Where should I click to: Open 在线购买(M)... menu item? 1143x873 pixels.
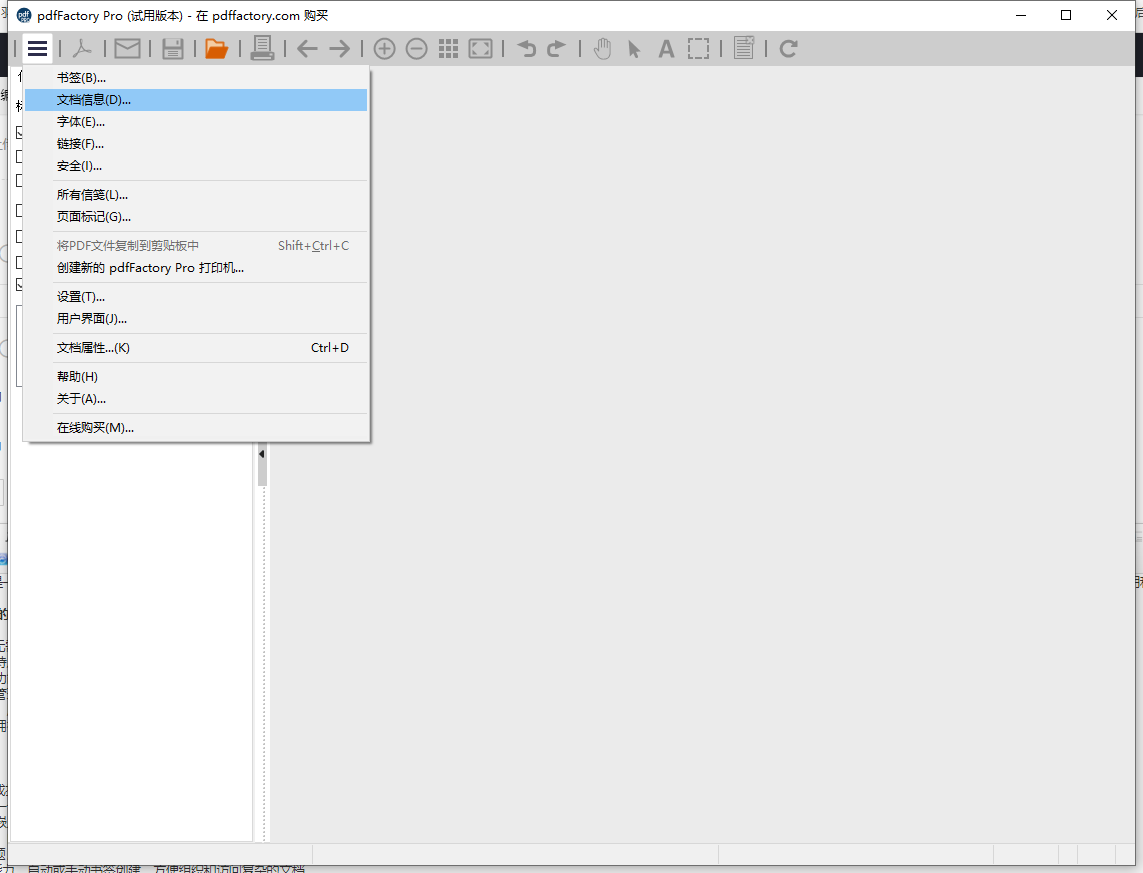(95, 428)
